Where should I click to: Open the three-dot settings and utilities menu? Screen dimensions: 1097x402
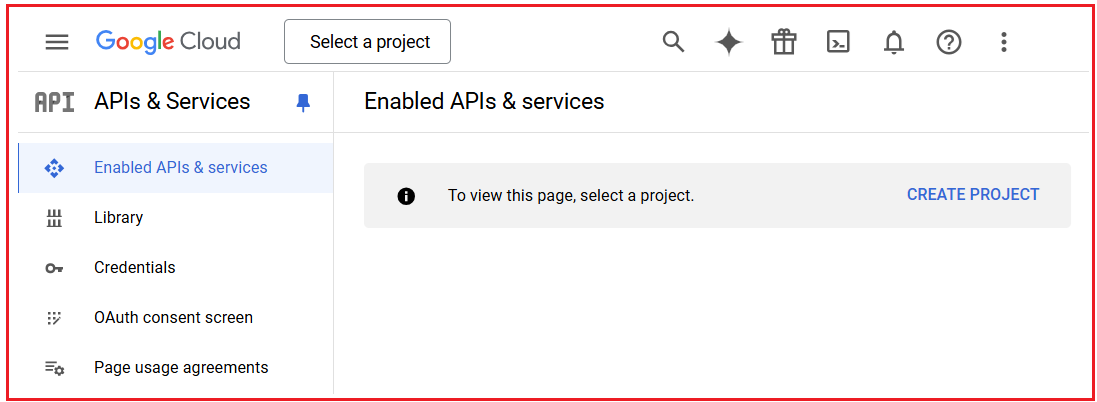pyautogui.click(x=1003, y=43)
